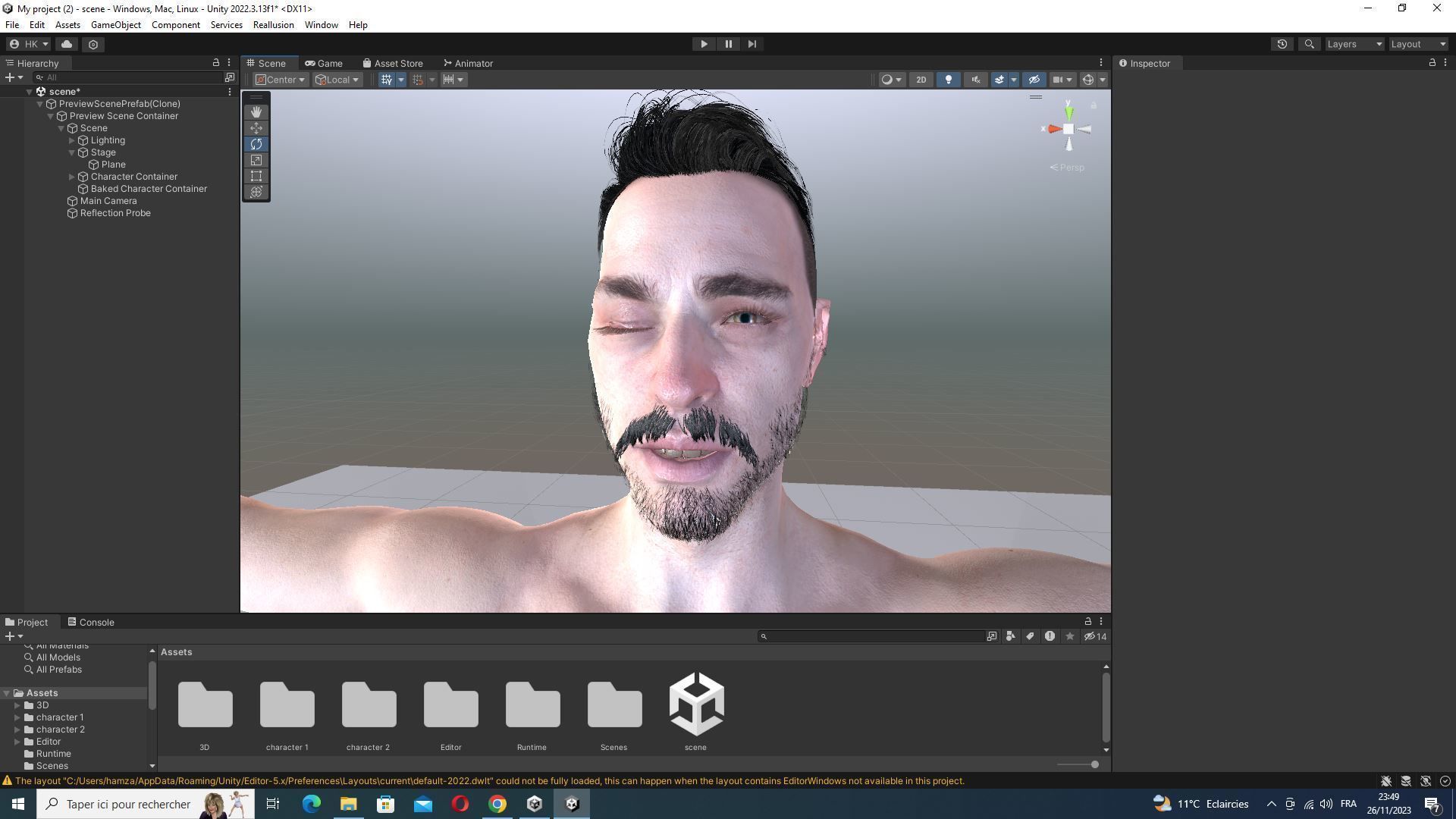Image resolution: width=1456 pixels, height=819 pixels.
Task: Select the Move tool
Action: 256,127
